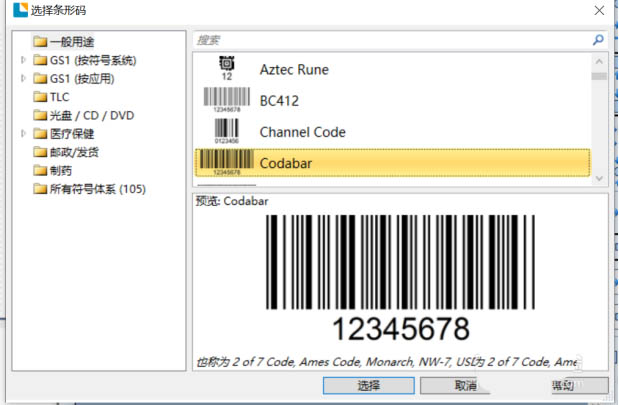The width and height of the screenshot is (619, 405).
Task: Click the list scrollbar down arrow
Action: point(599,178)
